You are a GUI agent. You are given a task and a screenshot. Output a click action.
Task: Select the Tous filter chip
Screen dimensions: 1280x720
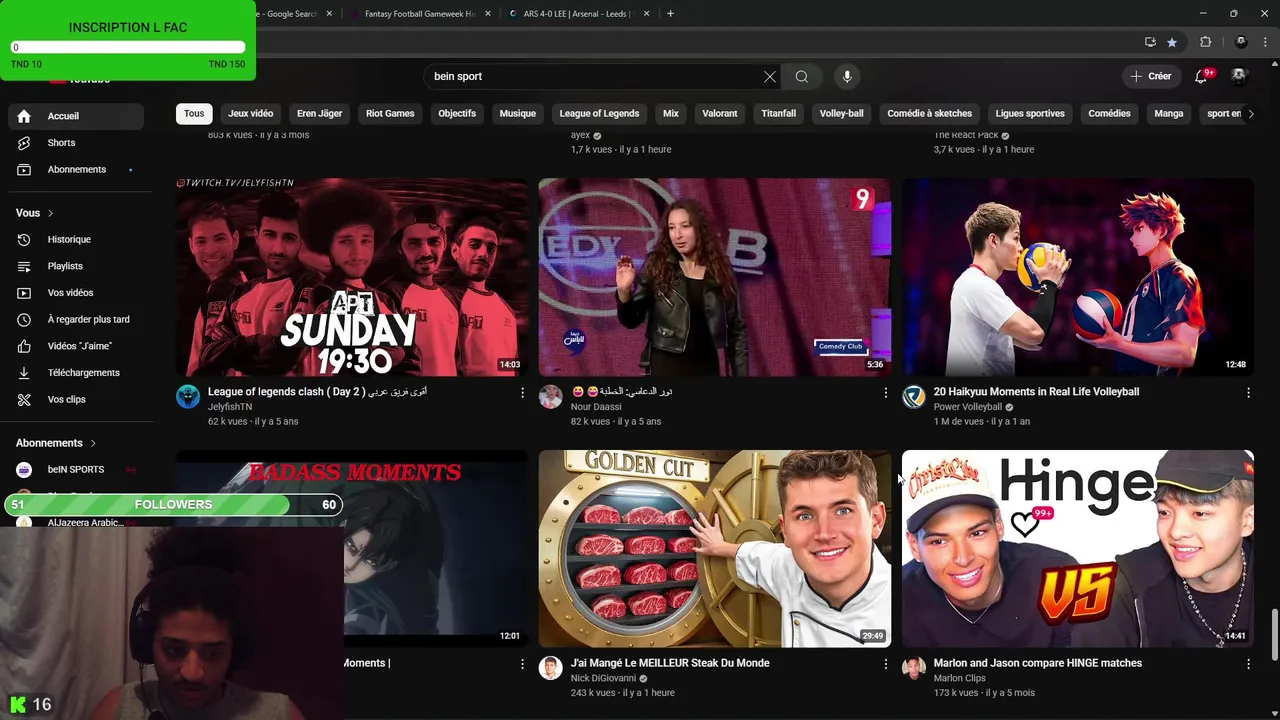(x=194, y=114)
